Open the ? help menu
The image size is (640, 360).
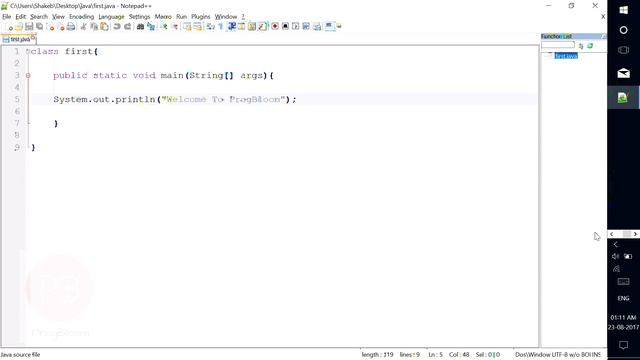(243, 17)
